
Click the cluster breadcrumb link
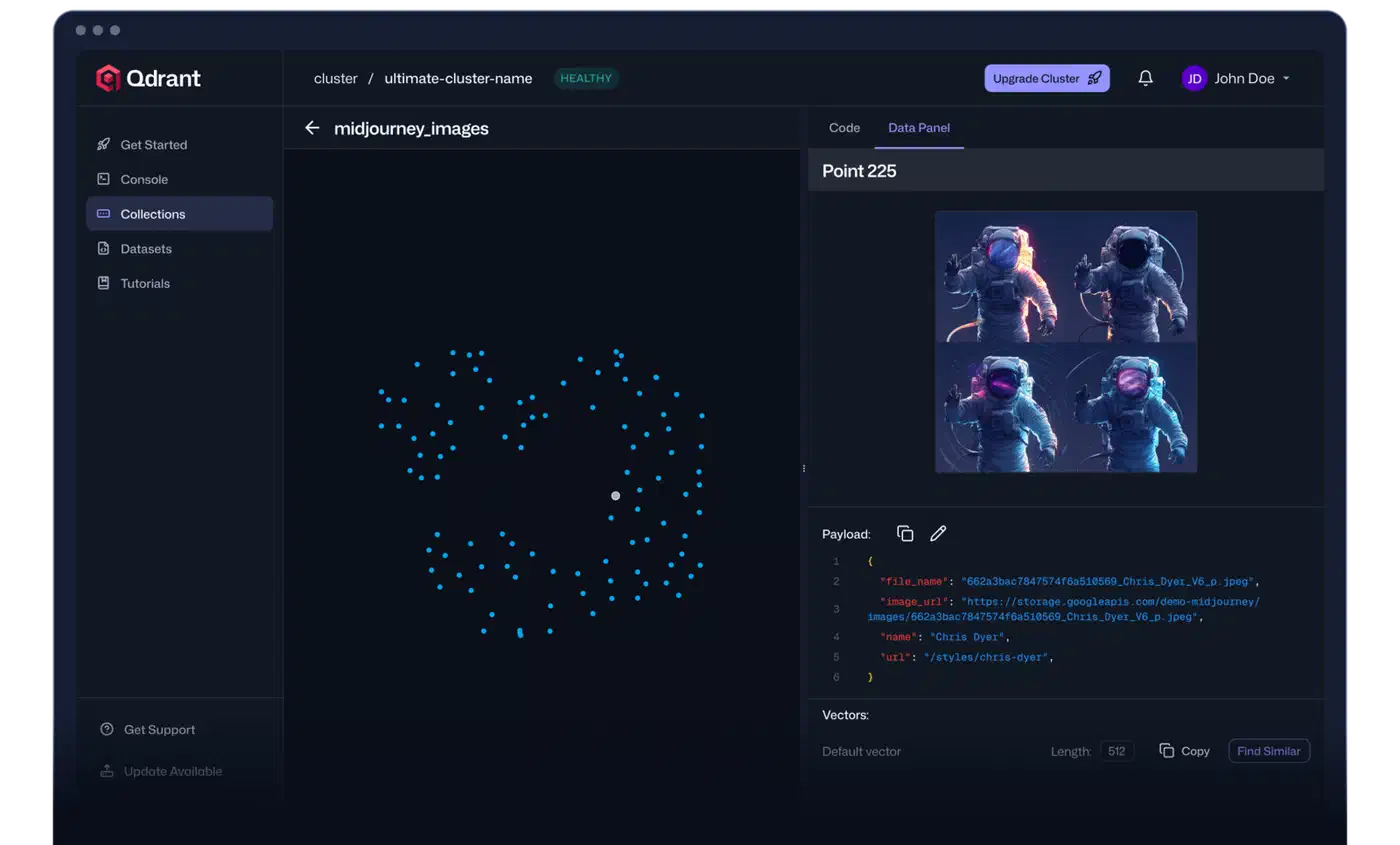tap(335, 78)
